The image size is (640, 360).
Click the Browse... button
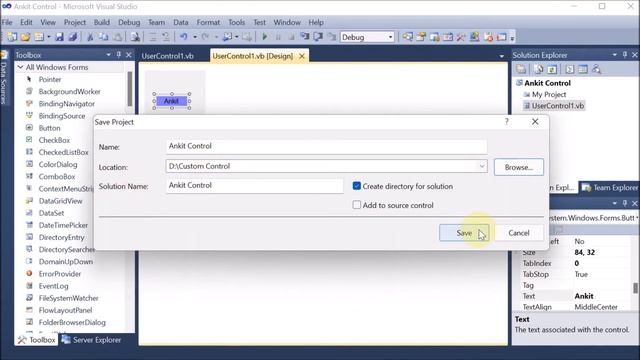point(518,167)
